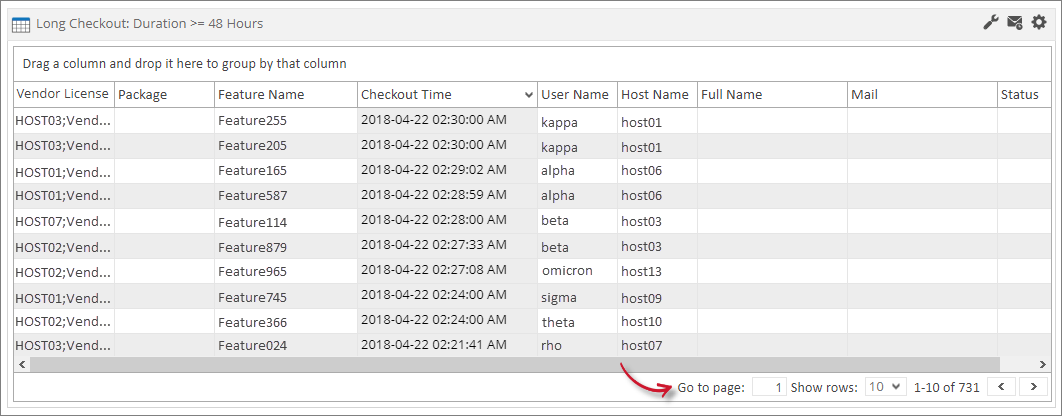Viewport: 1062px width, 416px height.
Task: Go to the next page arrow
Action: pyautogui.click(x=1033, y=386)
